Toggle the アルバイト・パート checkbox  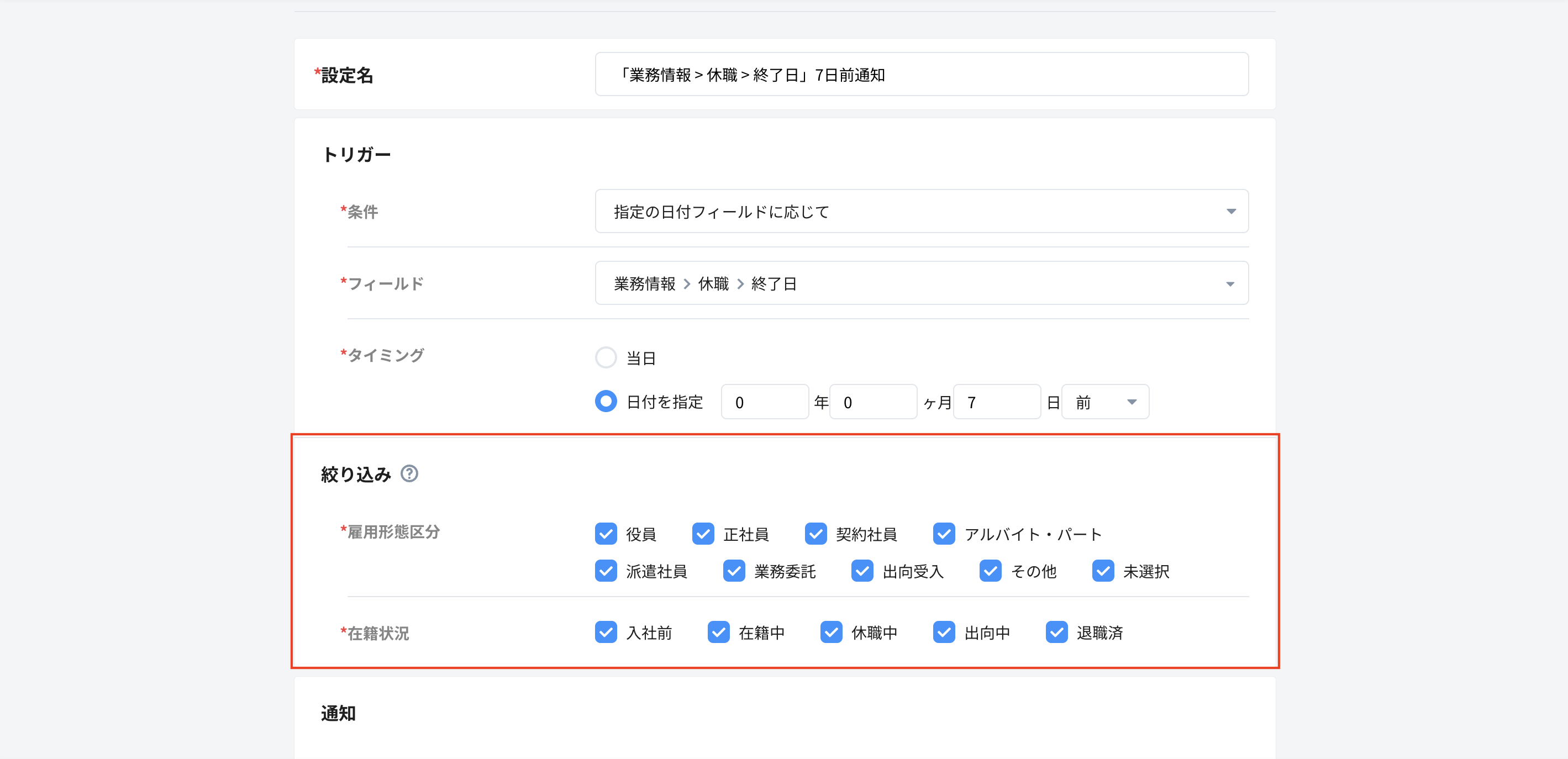click(944, 534)
